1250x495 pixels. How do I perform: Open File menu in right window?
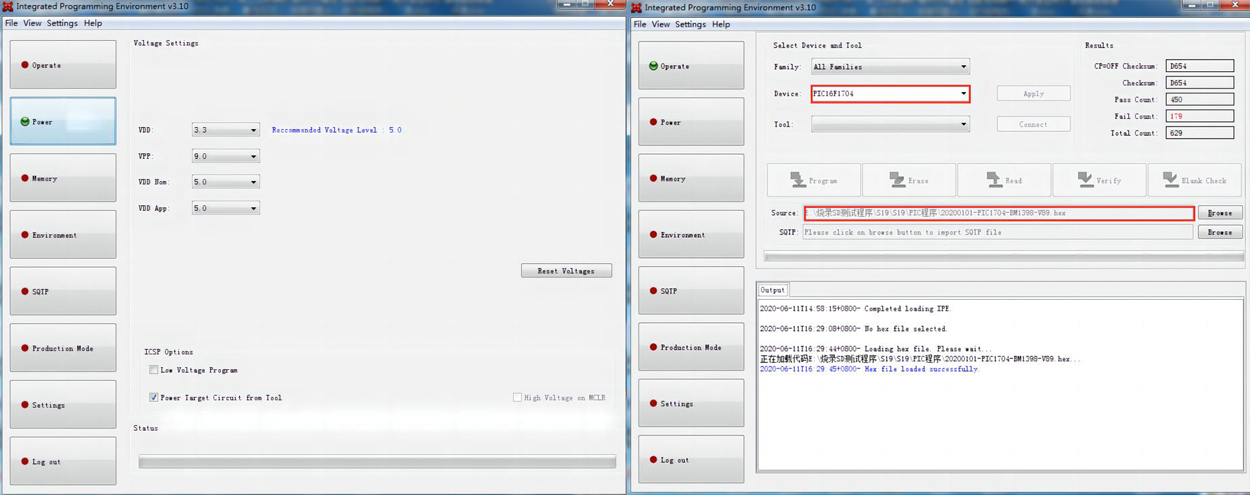click(x=640, y=24)
